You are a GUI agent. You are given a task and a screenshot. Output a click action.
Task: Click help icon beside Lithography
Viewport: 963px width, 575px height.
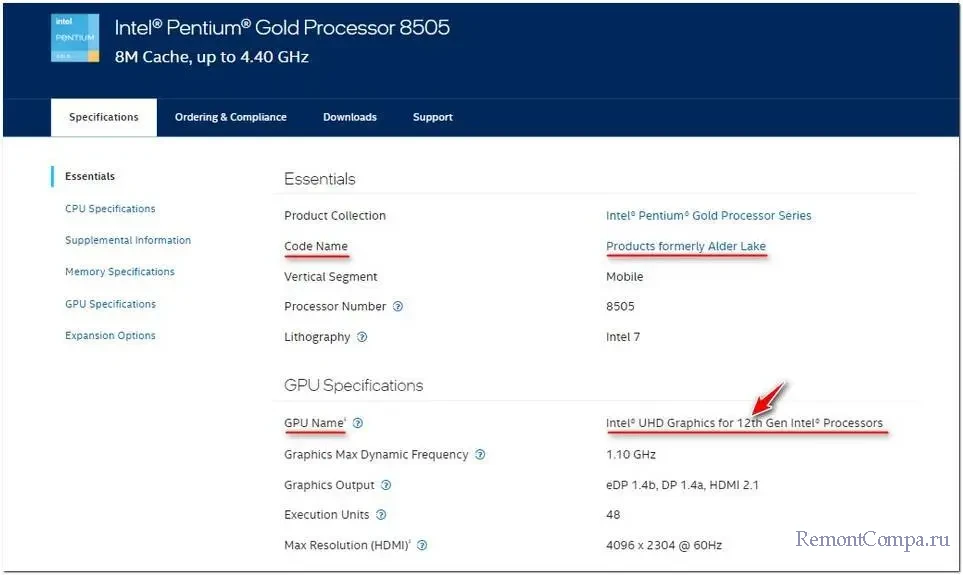point(362,337)
